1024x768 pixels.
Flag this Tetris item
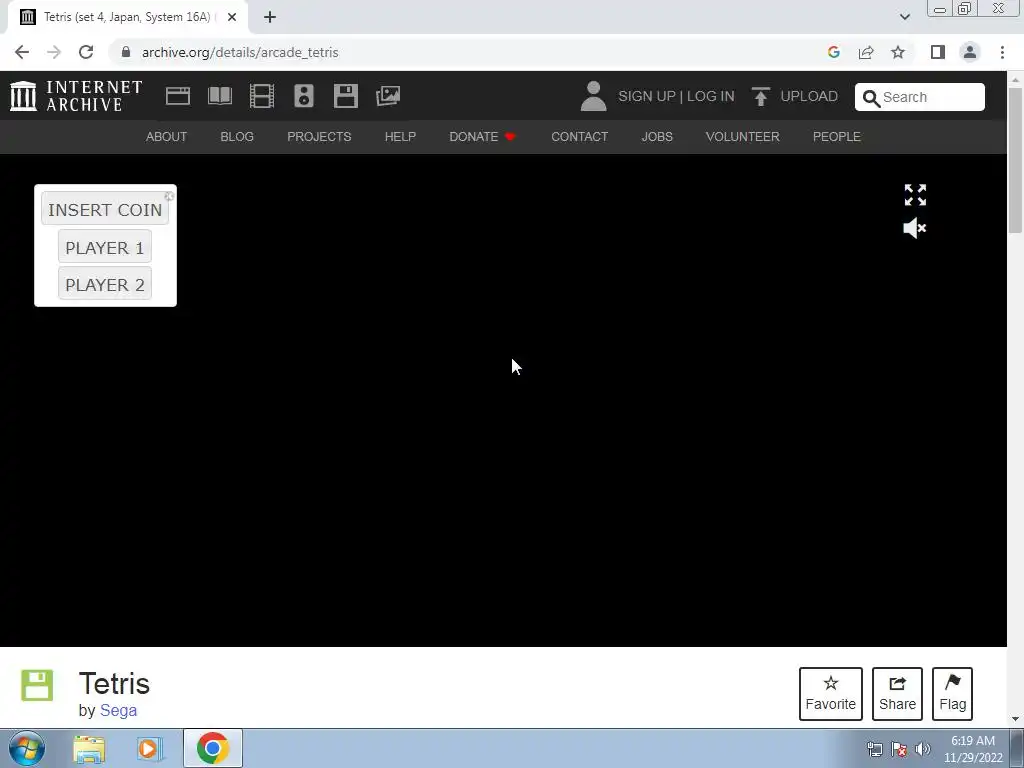952,694
